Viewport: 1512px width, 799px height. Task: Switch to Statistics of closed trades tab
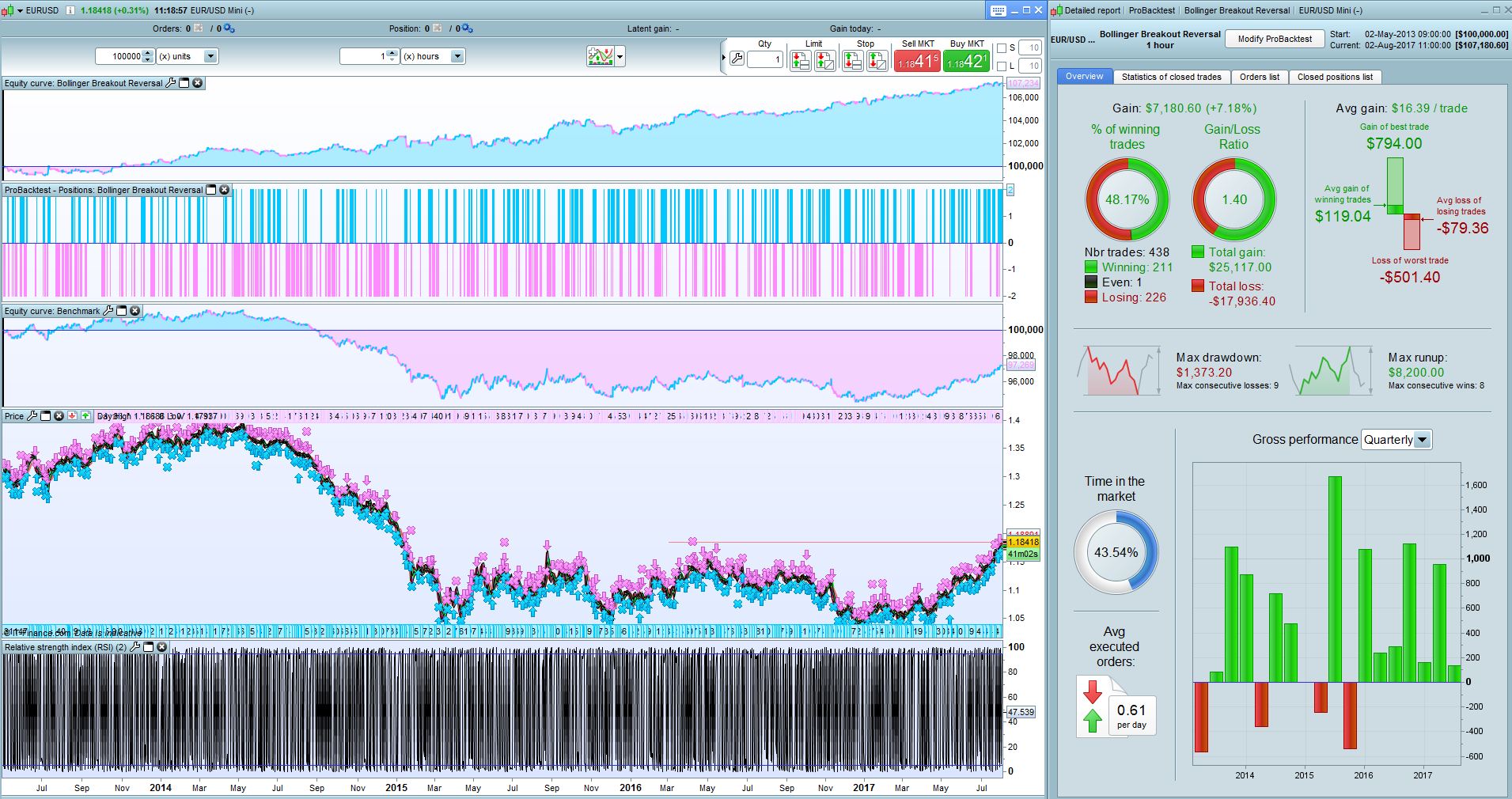click(1171, 77)
